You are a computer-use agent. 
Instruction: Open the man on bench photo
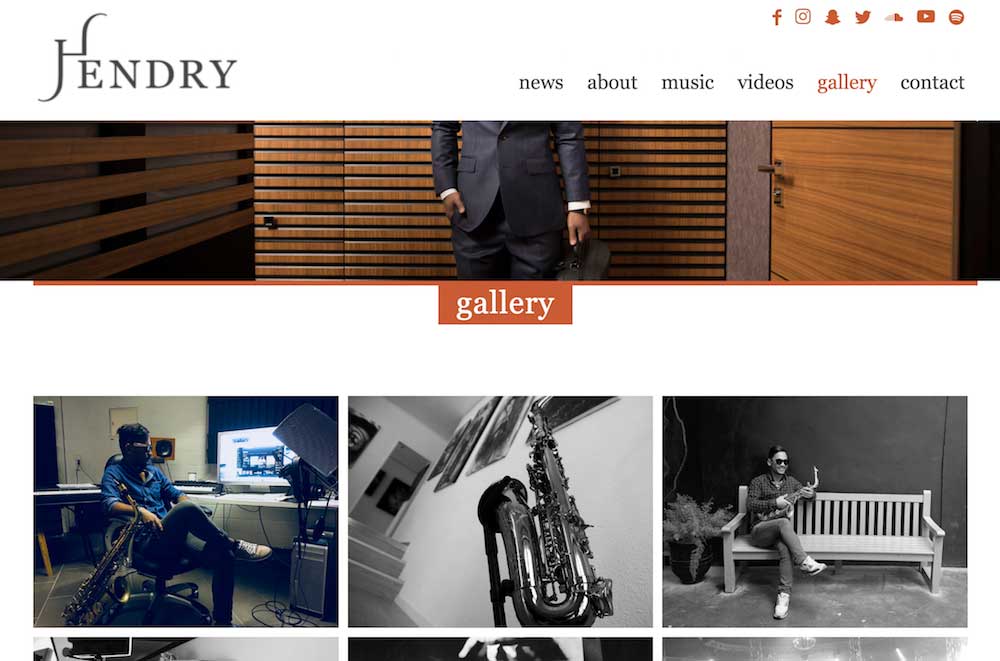coord(815,512)
